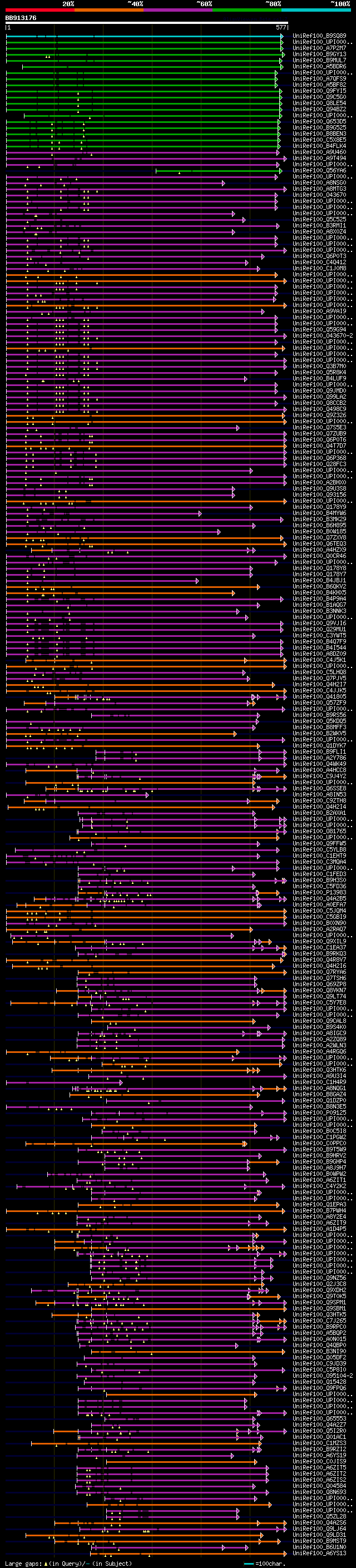Select hit label UniRef100_Q9FYI5
The image size is (356, 1568).
tap(319, 91)
